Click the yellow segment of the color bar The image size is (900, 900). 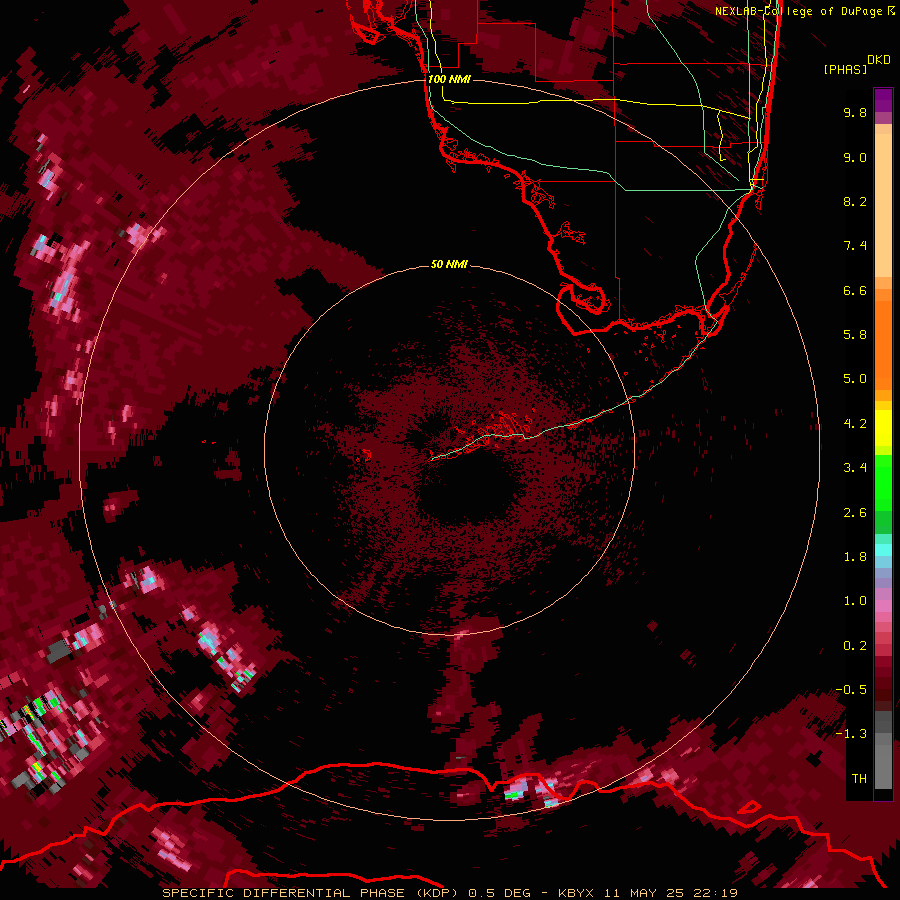[883, 428]
